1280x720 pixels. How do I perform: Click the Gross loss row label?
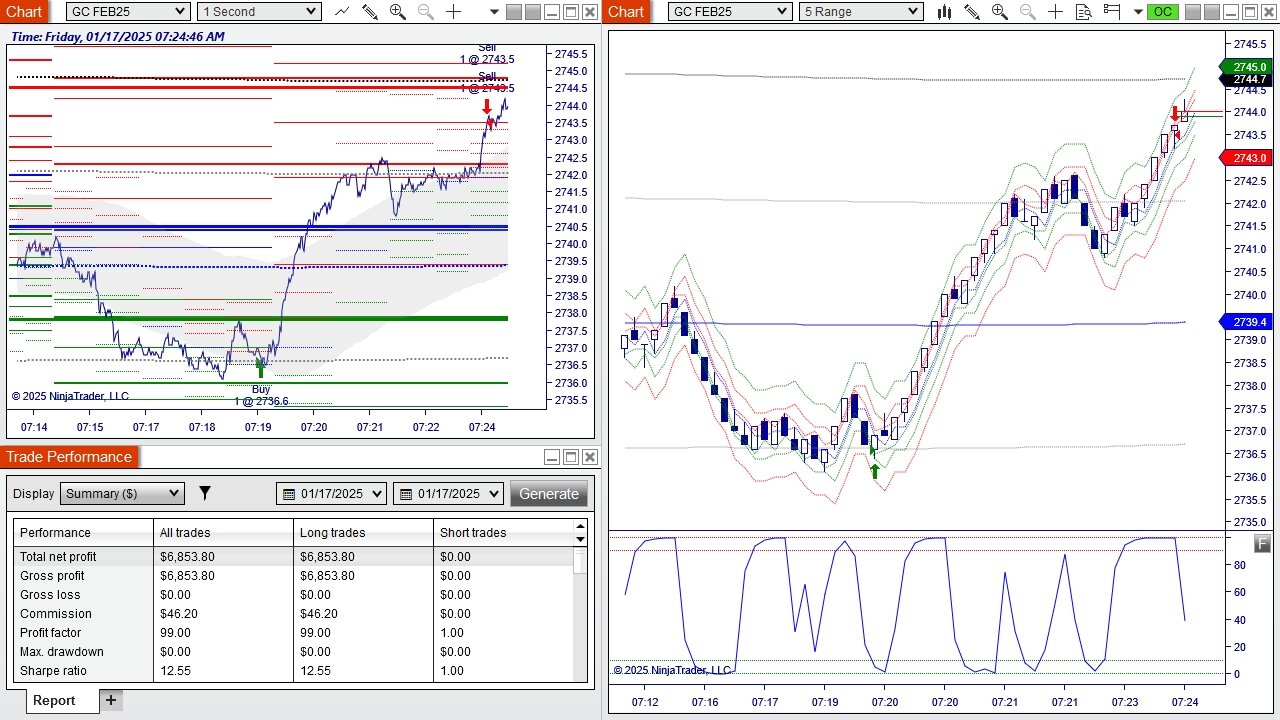point(50,595)
